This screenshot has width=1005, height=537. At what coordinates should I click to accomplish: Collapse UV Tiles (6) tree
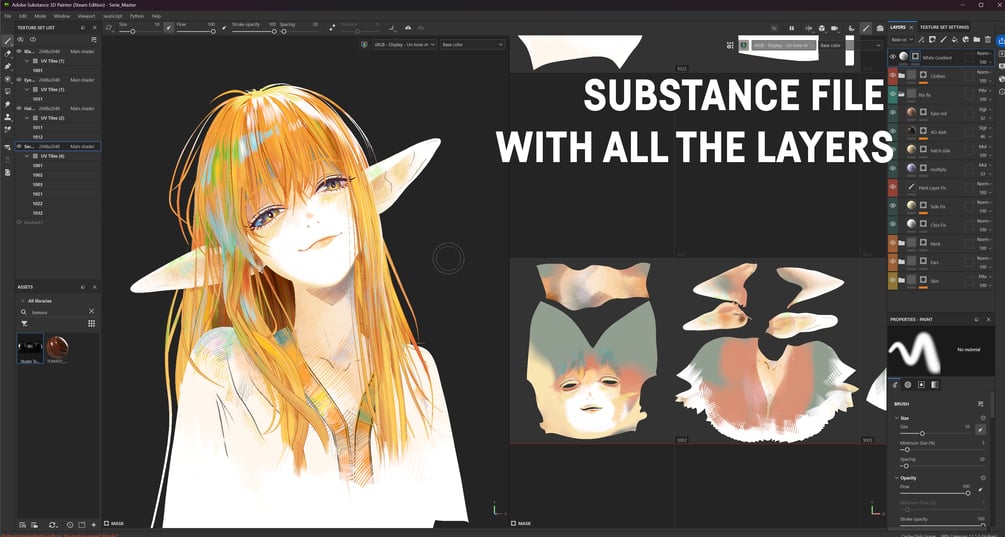click(x=27, y=156)
